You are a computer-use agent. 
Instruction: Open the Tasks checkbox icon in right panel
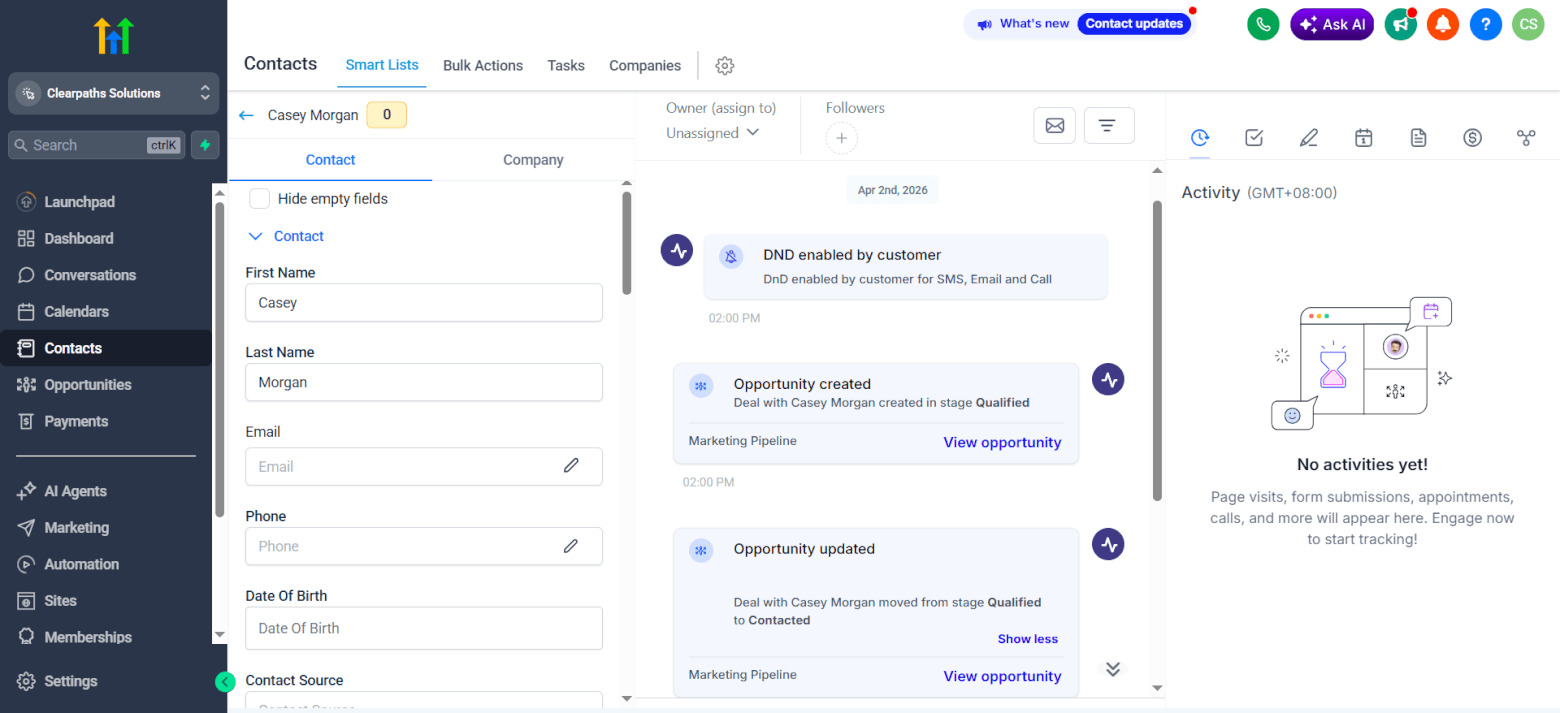click(1254, 138)
